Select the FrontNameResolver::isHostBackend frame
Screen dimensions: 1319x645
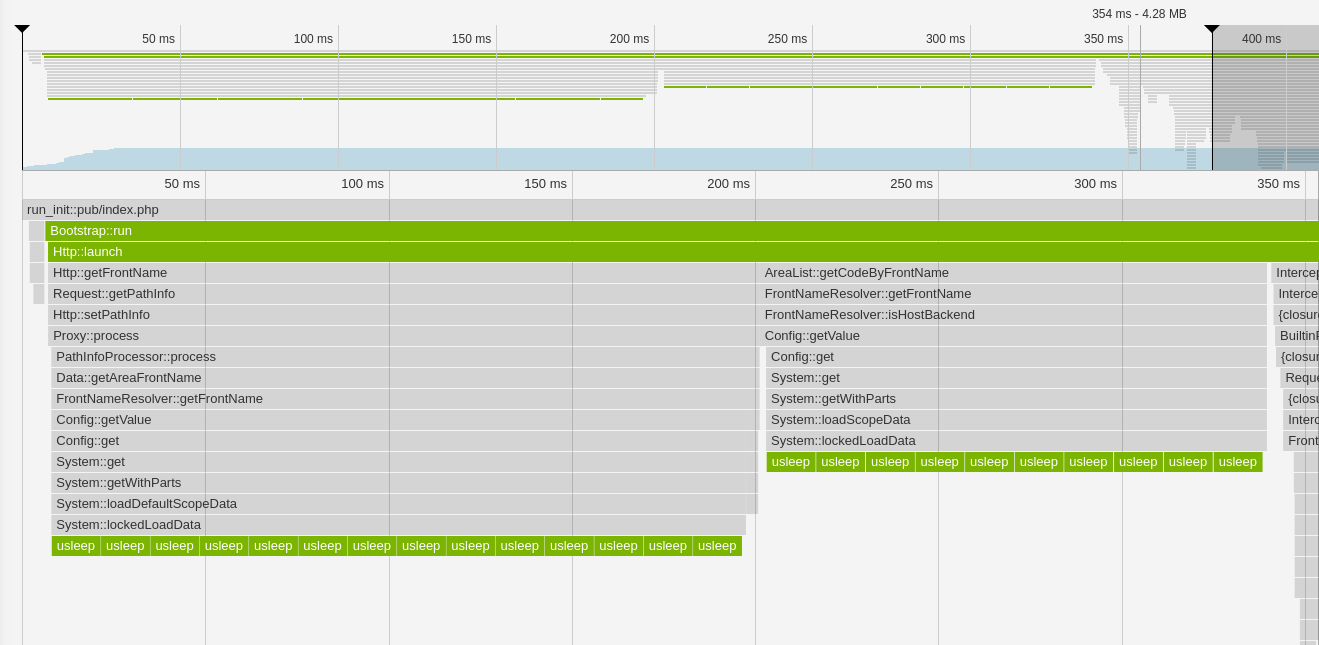click(1013, 315)
